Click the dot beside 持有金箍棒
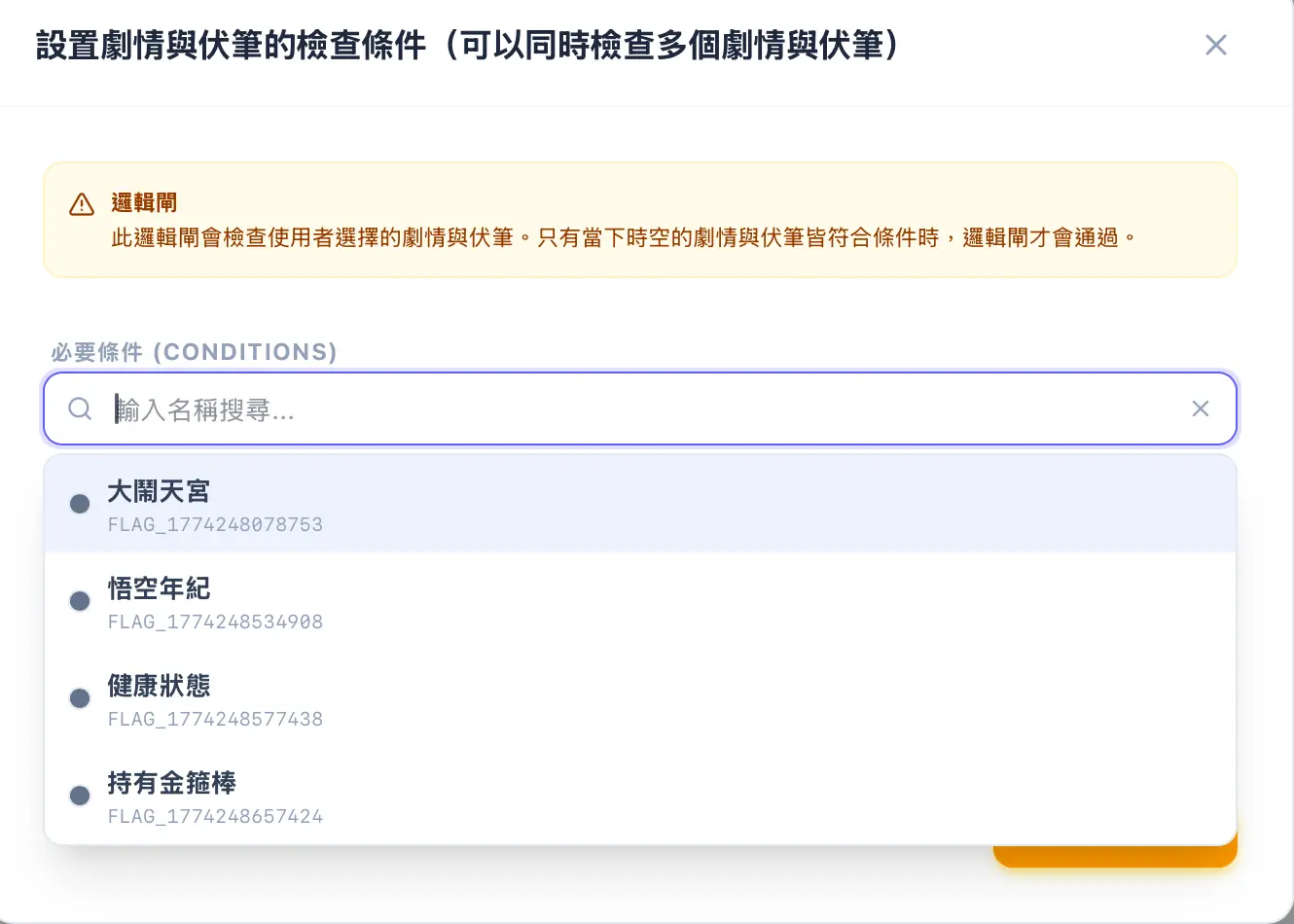 tap(80, 796)
